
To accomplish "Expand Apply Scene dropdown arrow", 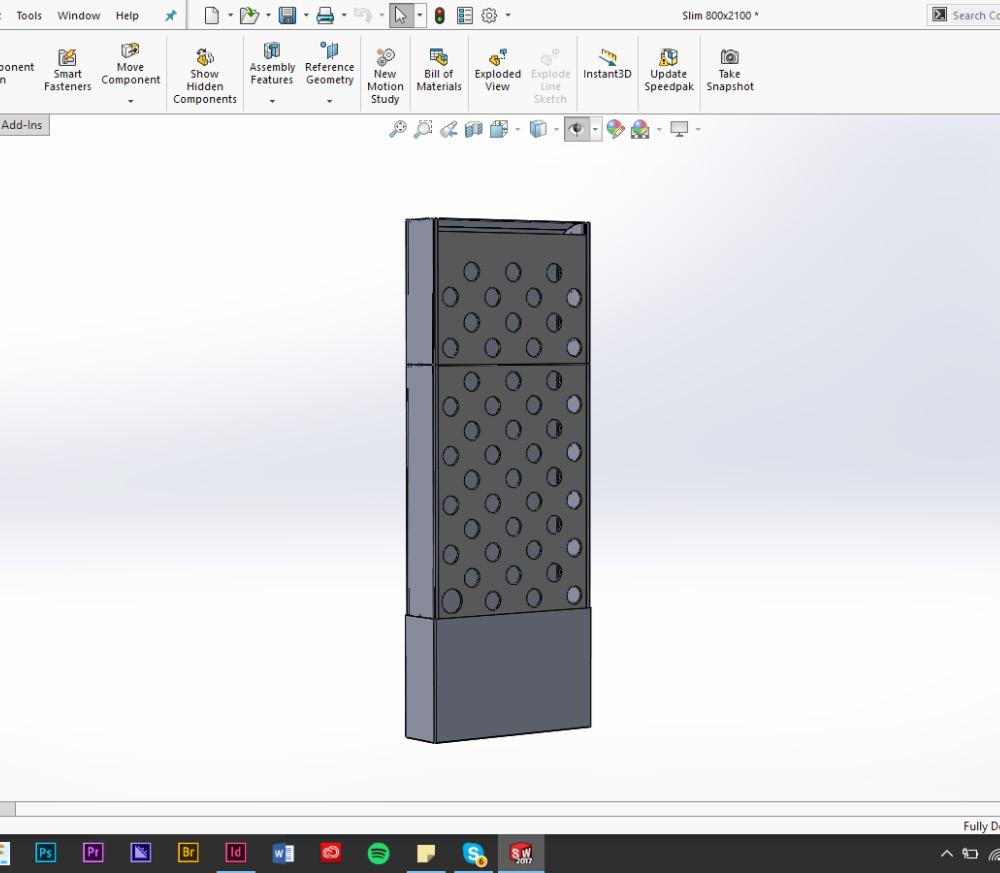I will coord(659,129).
